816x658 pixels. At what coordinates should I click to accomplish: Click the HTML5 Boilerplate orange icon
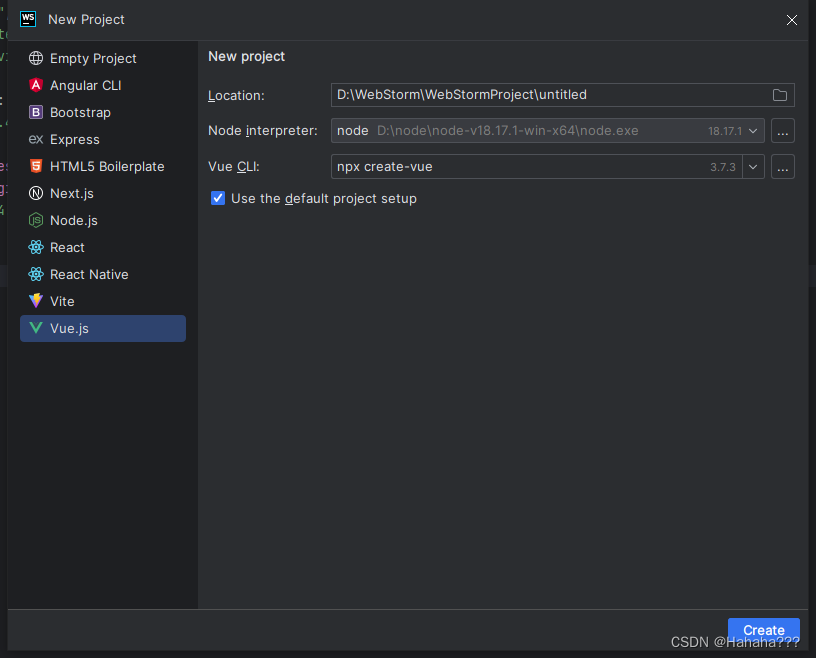(x=36, y=167)
